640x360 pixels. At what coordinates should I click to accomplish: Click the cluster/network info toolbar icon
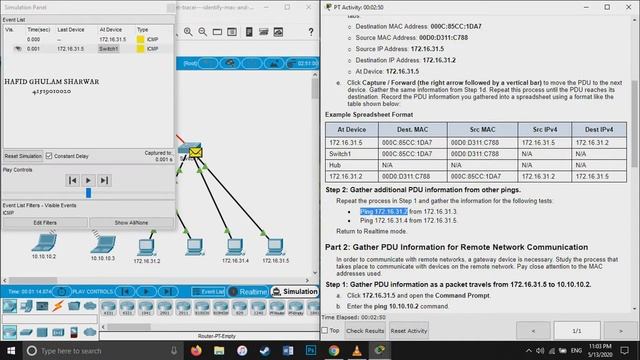pyautogui.click(x=264, y=32)
